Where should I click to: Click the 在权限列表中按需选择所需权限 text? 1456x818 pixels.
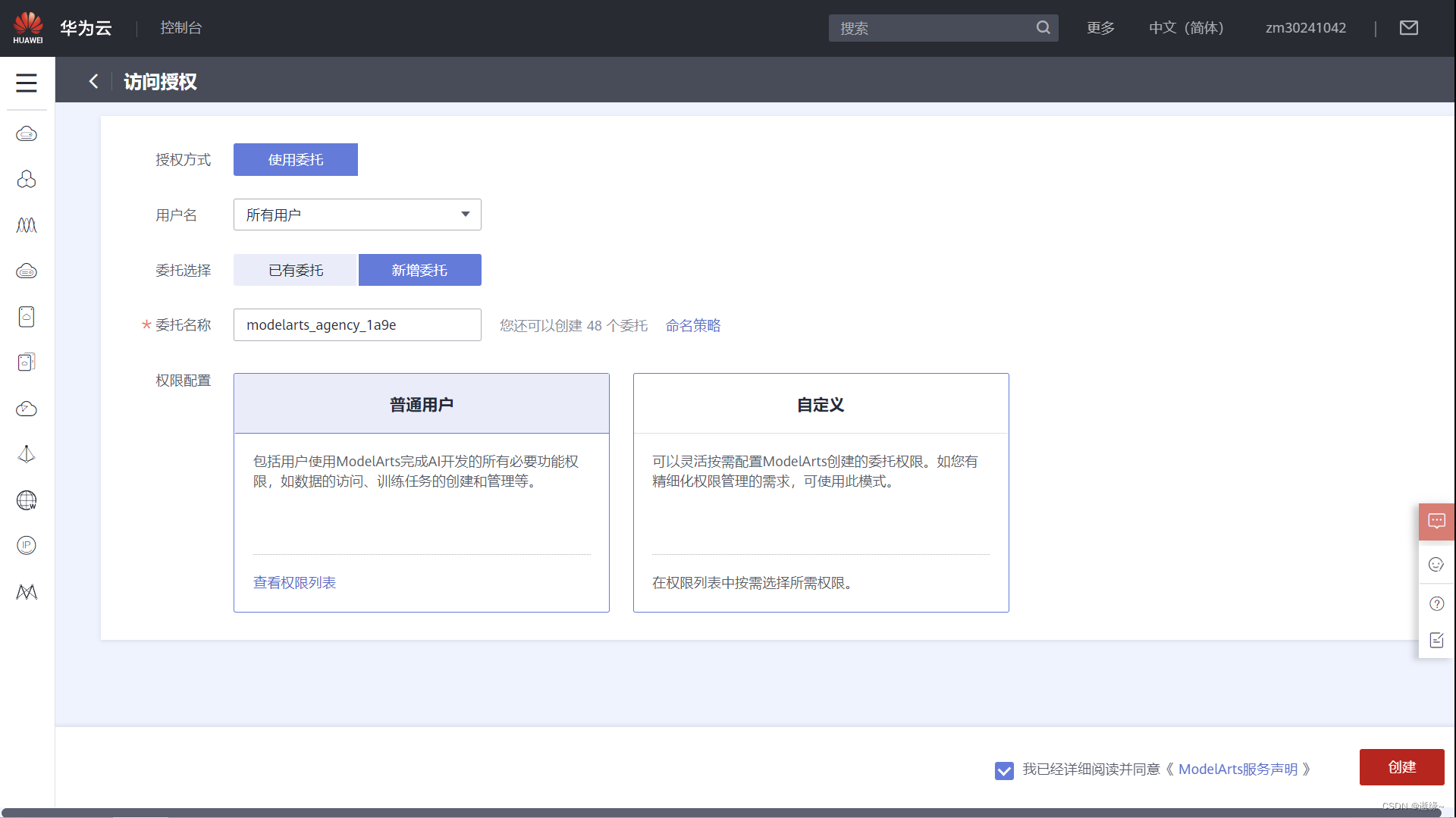click(x=755, y=583)
